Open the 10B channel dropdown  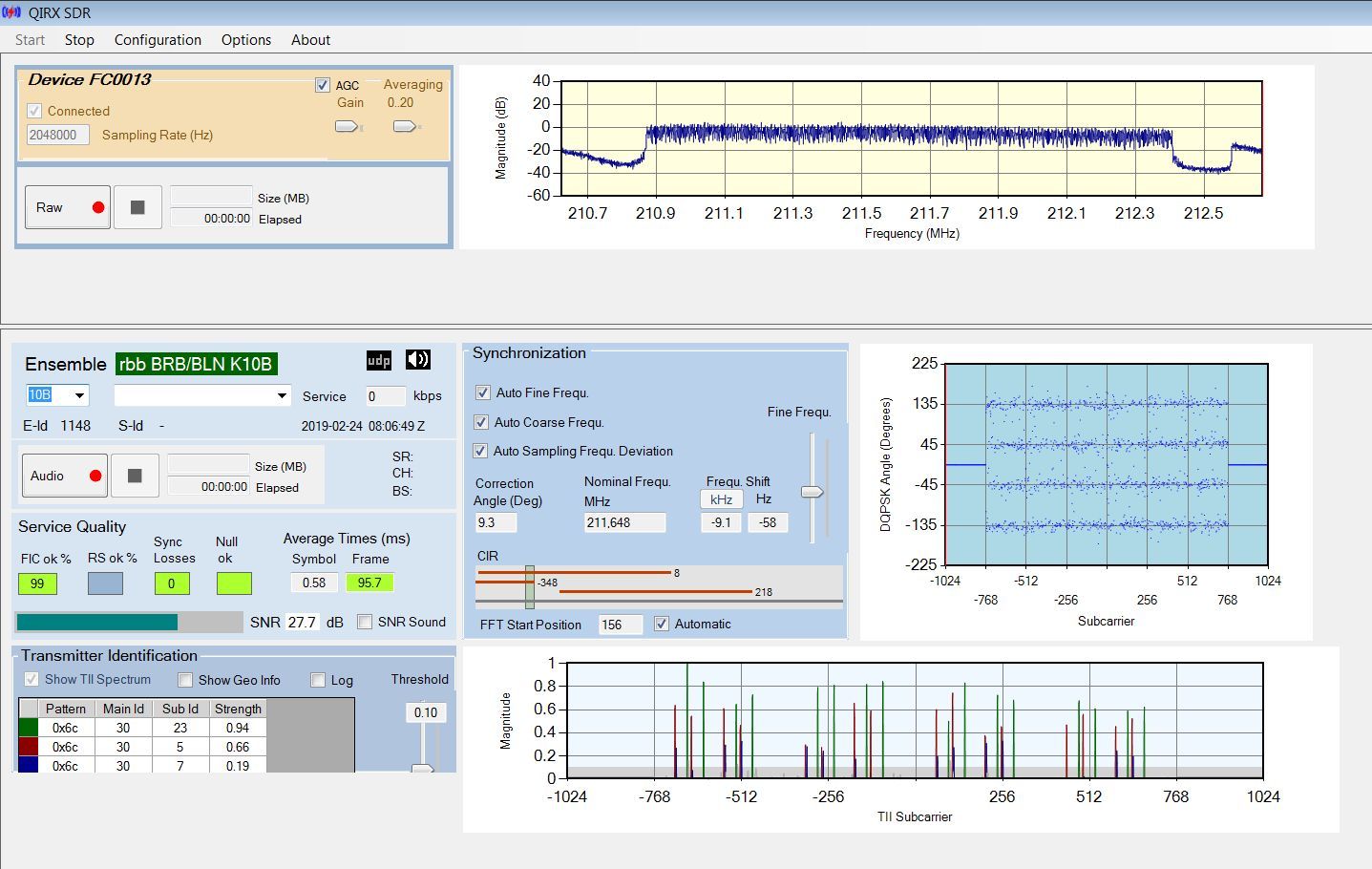coord(80,395)
